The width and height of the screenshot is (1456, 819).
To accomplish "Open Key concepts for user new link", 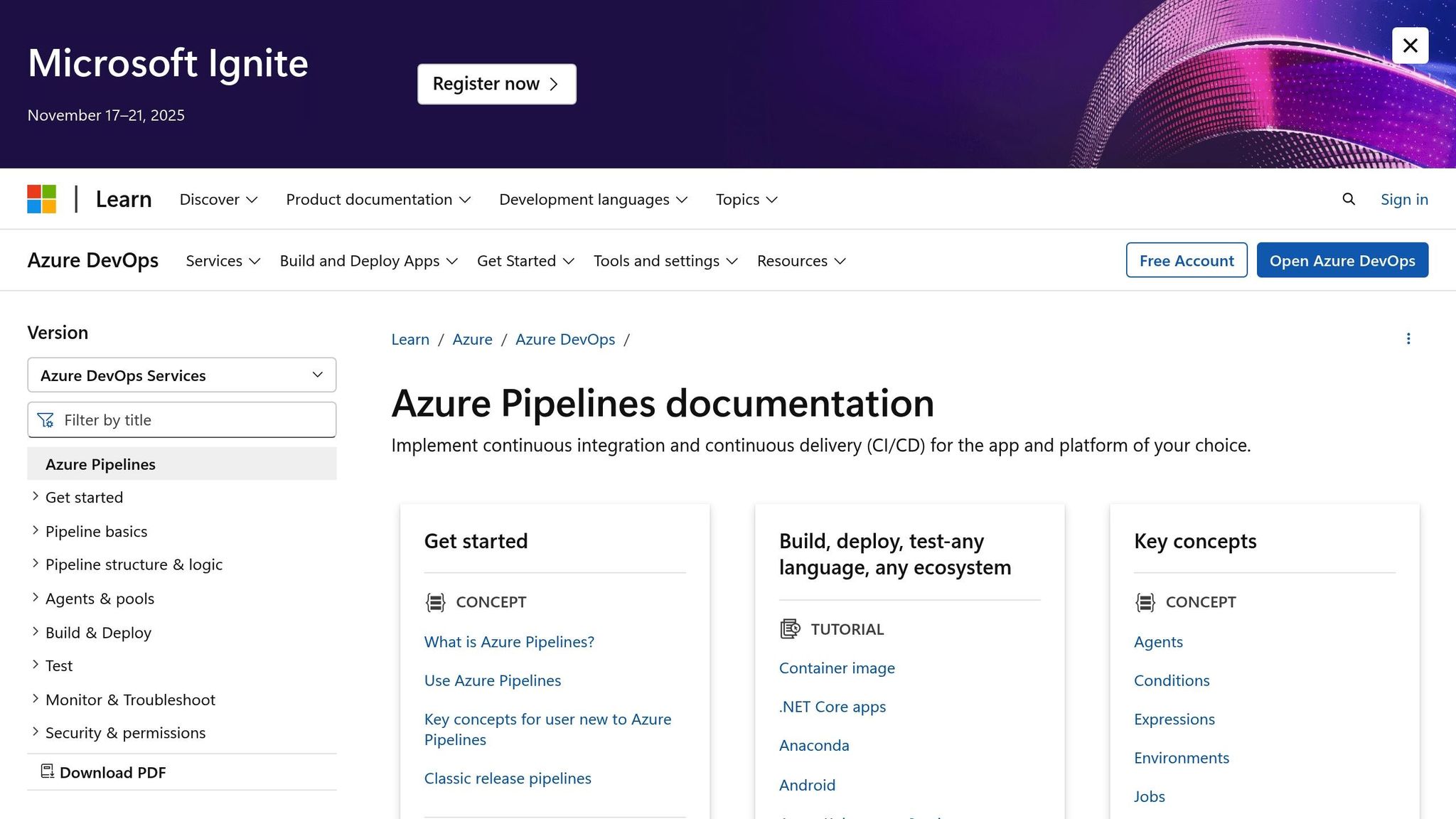I will pyautogui.click(x=547, y=729).
